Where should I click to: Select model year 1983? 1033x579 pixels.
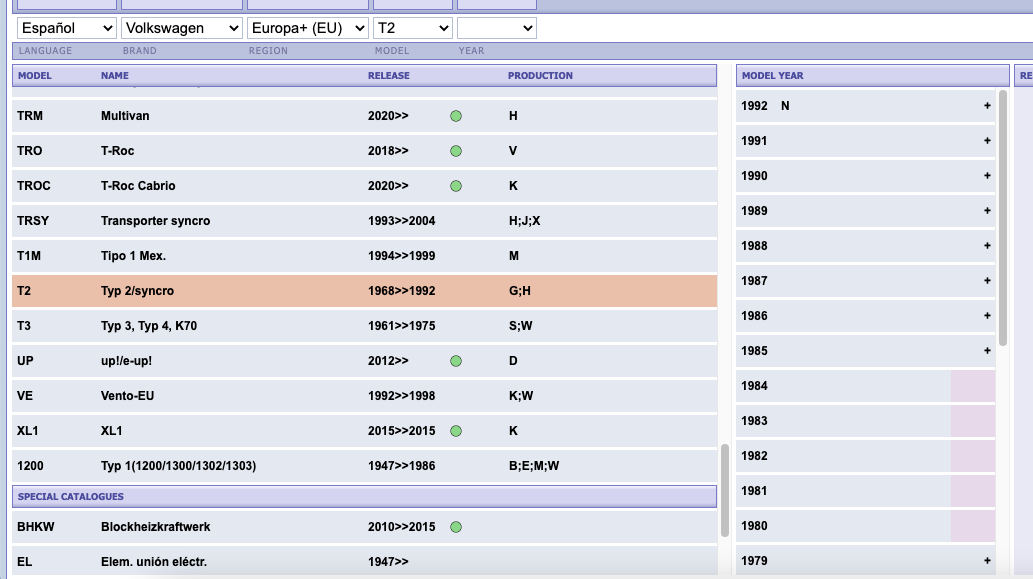pyautogui.click(x=754, y=421)
